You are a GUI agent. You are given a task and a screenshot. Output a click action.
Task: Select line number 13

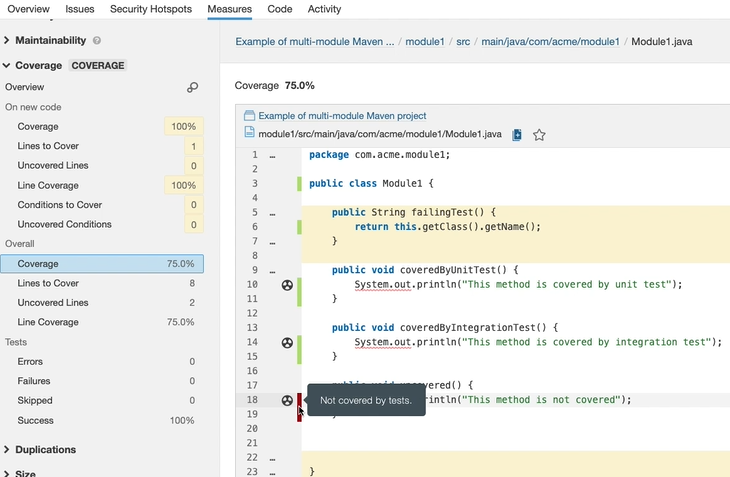(x=252, y=328)
